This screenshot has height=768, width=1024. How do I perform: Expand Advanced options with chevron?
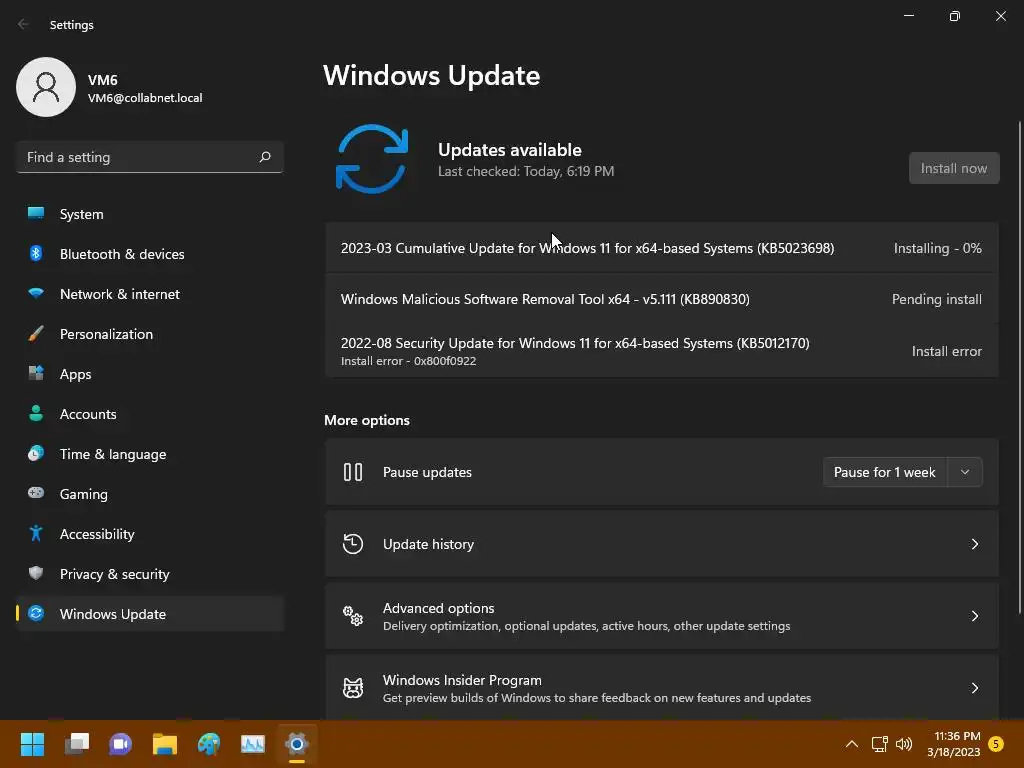pyautogui.click(x=974, y=616)
